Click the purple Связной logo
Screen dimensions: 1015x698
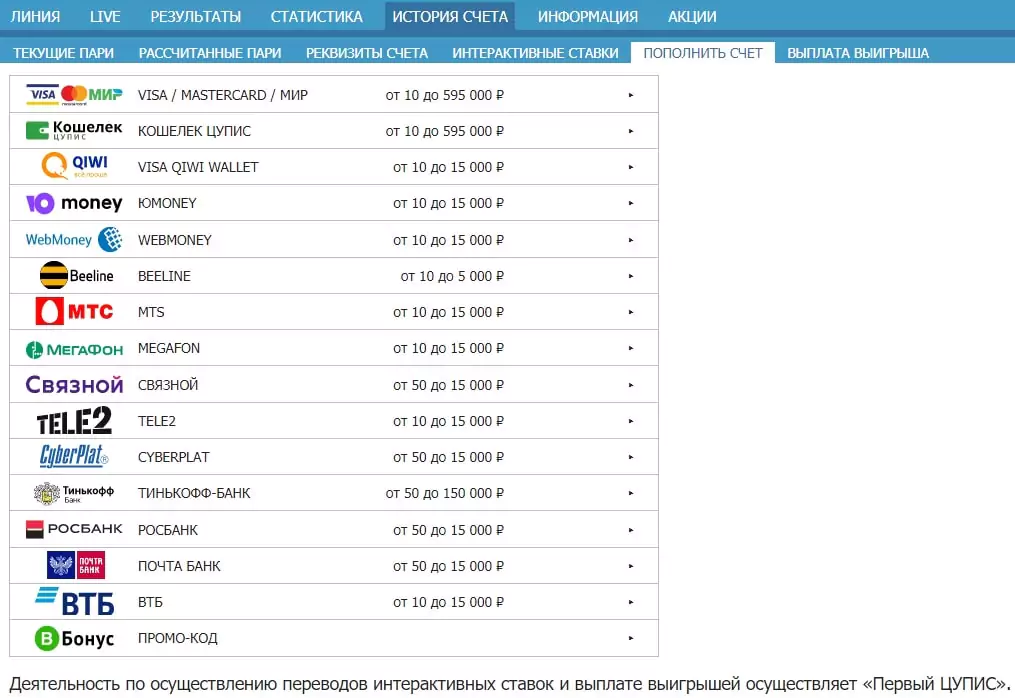74,385
